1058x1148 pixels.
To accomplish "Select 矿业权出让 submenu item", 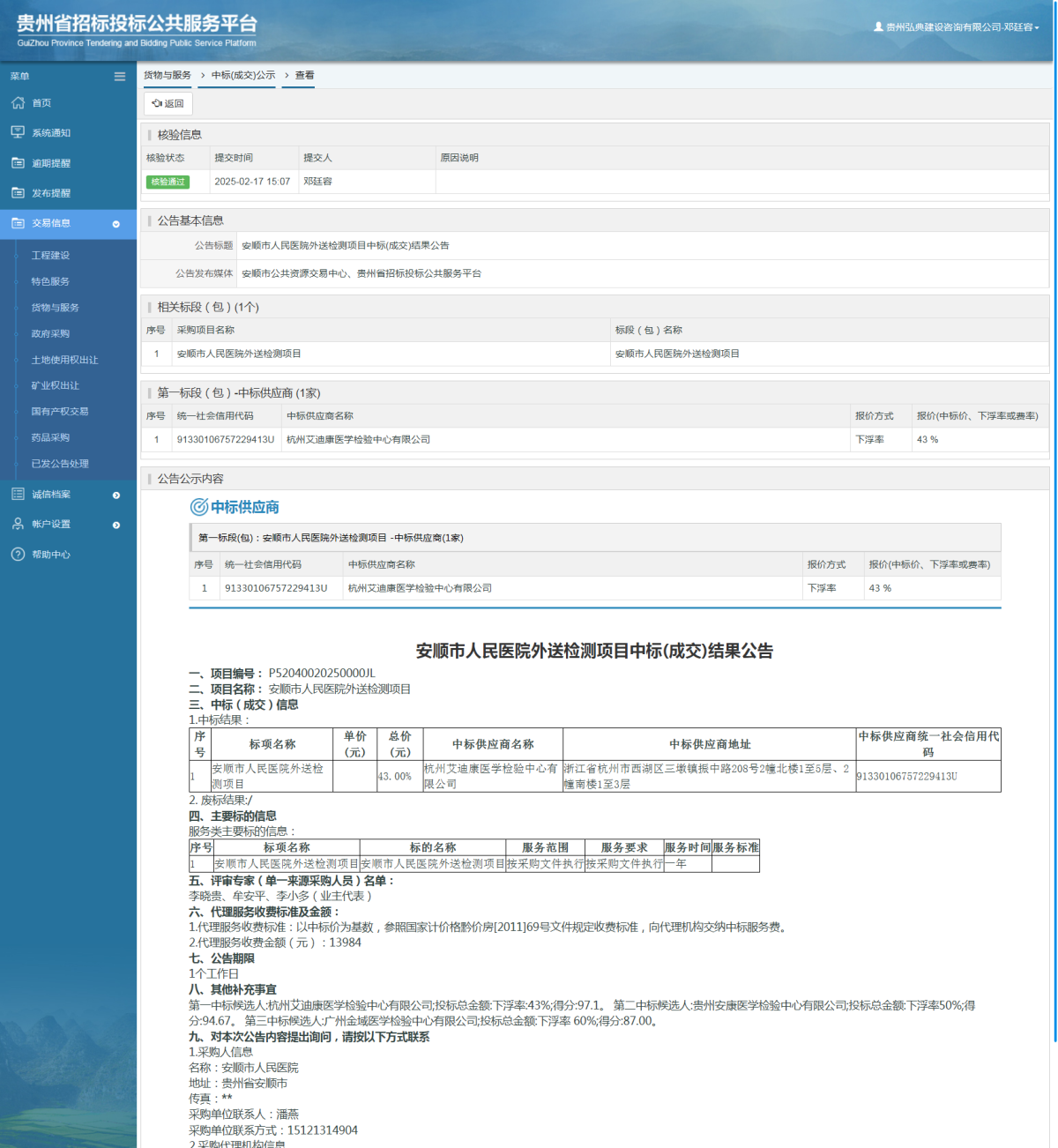I will click(x=55, y=385).
